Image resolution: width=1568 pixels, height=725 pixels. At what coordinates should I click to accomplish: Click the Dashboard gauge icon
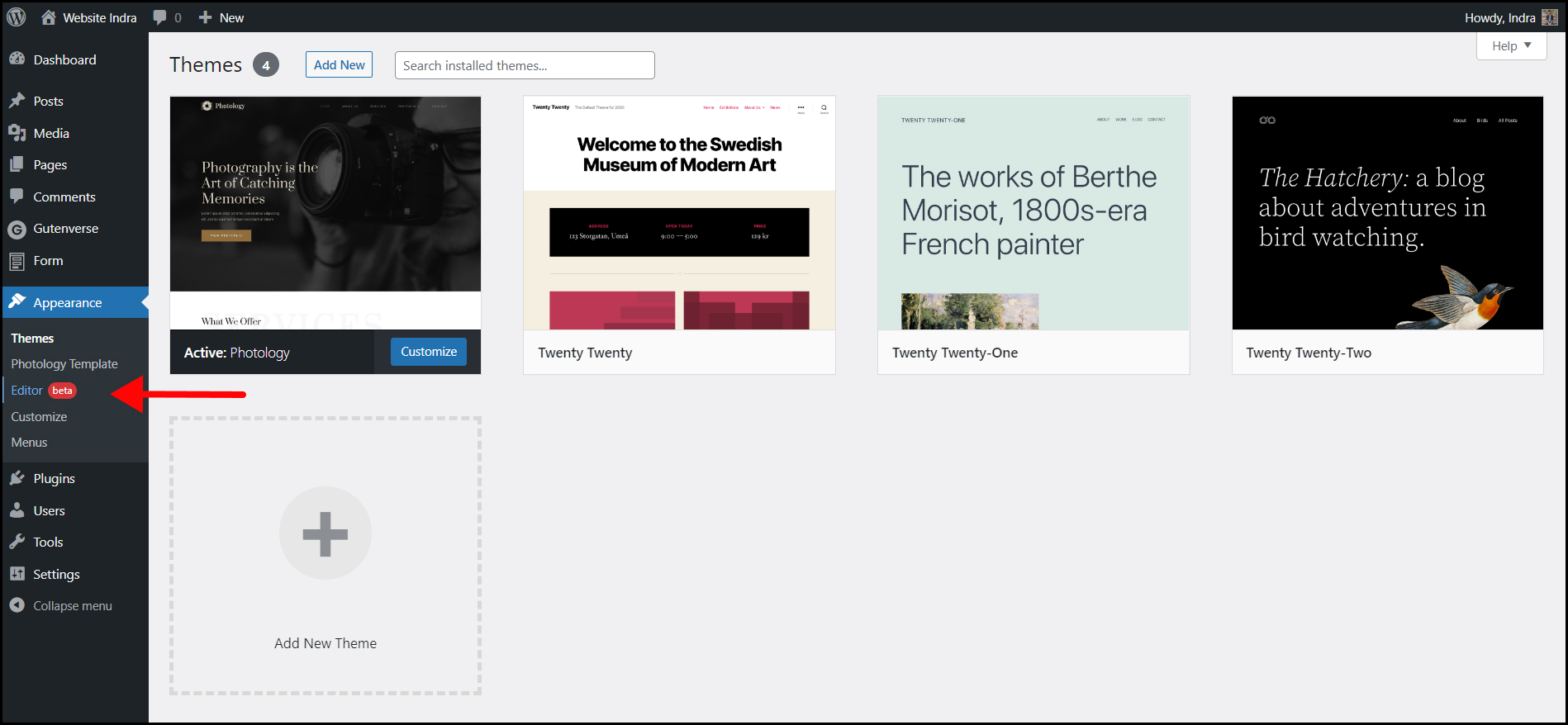(x=17, y=59)
